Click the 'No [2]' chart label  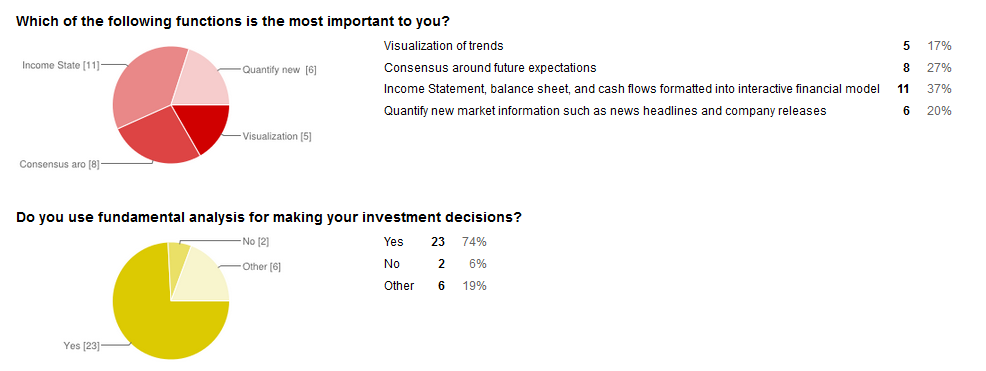(x=255, y=241)
